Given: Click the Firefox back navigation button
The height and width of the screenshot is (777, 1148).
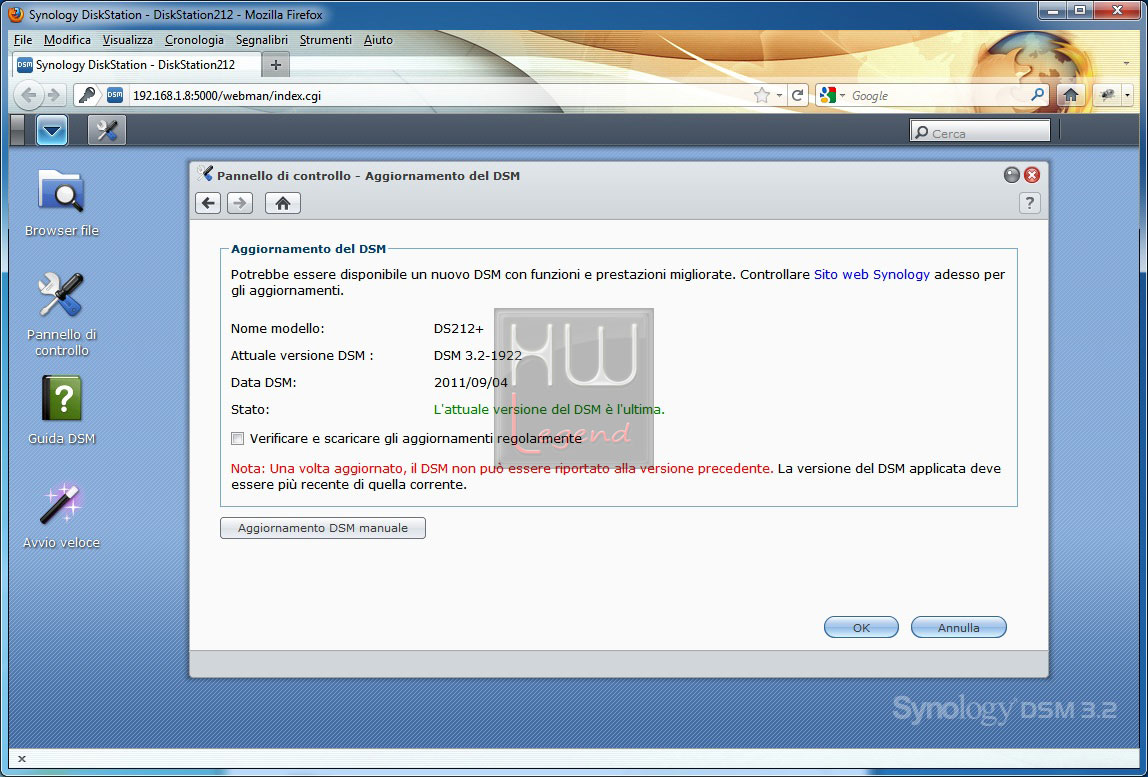Looking at the screenshot, I should coord(29,95).
